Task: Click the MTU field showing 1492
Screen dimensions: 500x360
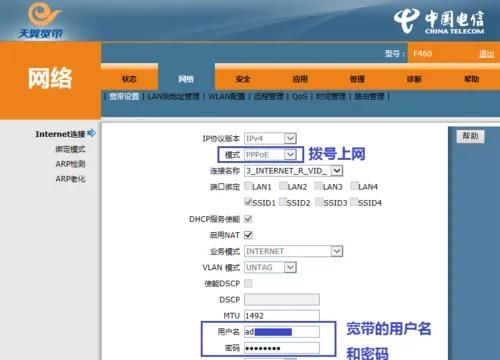Action: (282, 315)
